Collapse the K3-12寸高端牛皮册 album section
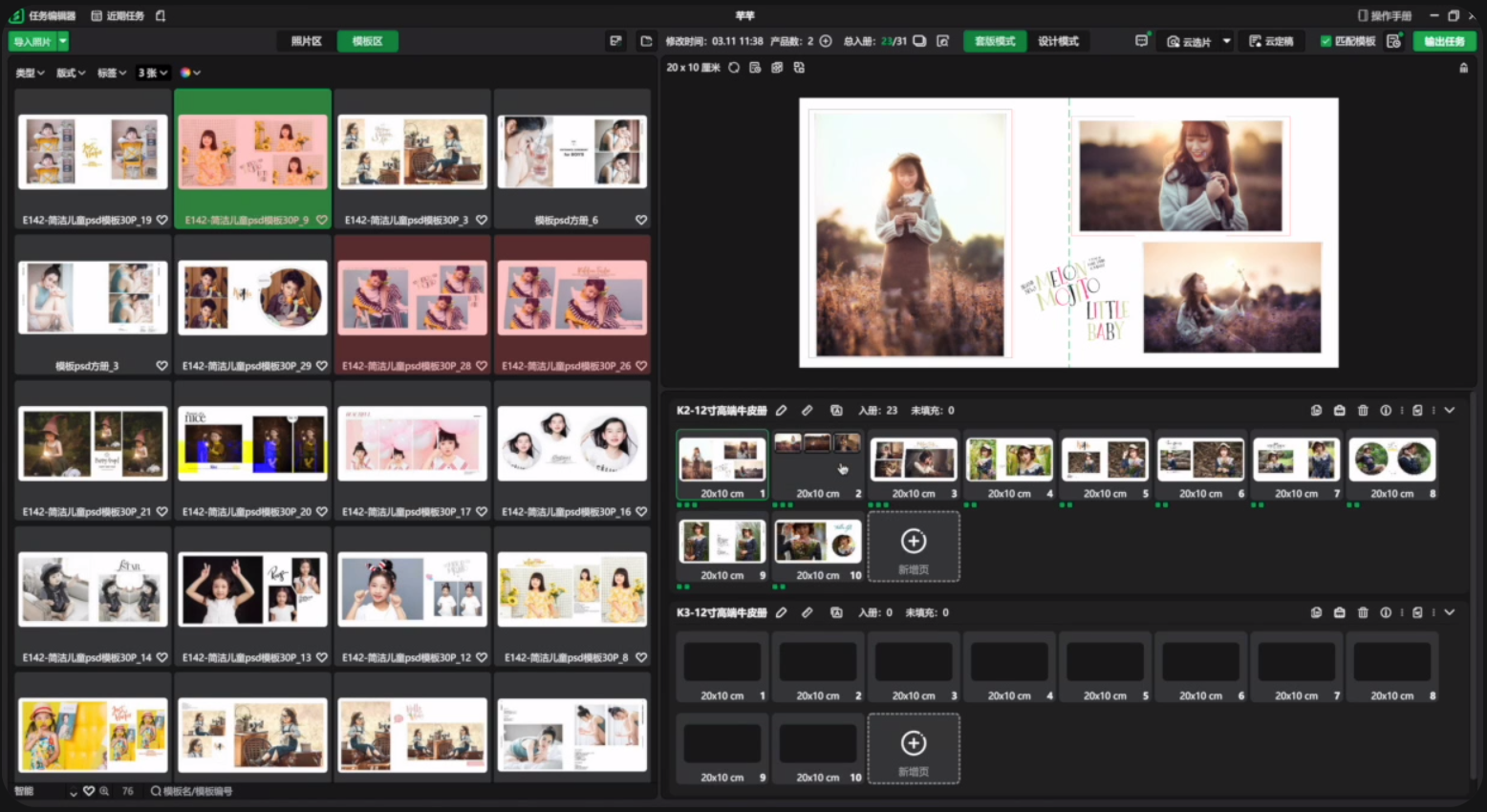This screenshot has height=812, width=1487. [x=1450, y=612]
